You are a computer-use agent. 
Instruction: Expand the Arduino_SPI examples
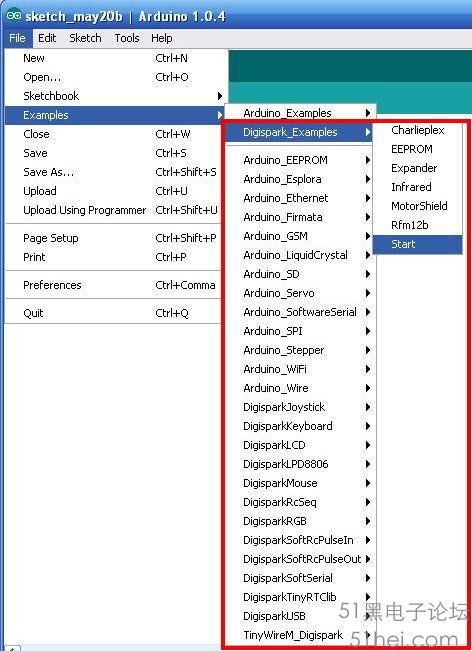(x=300, y=331)
